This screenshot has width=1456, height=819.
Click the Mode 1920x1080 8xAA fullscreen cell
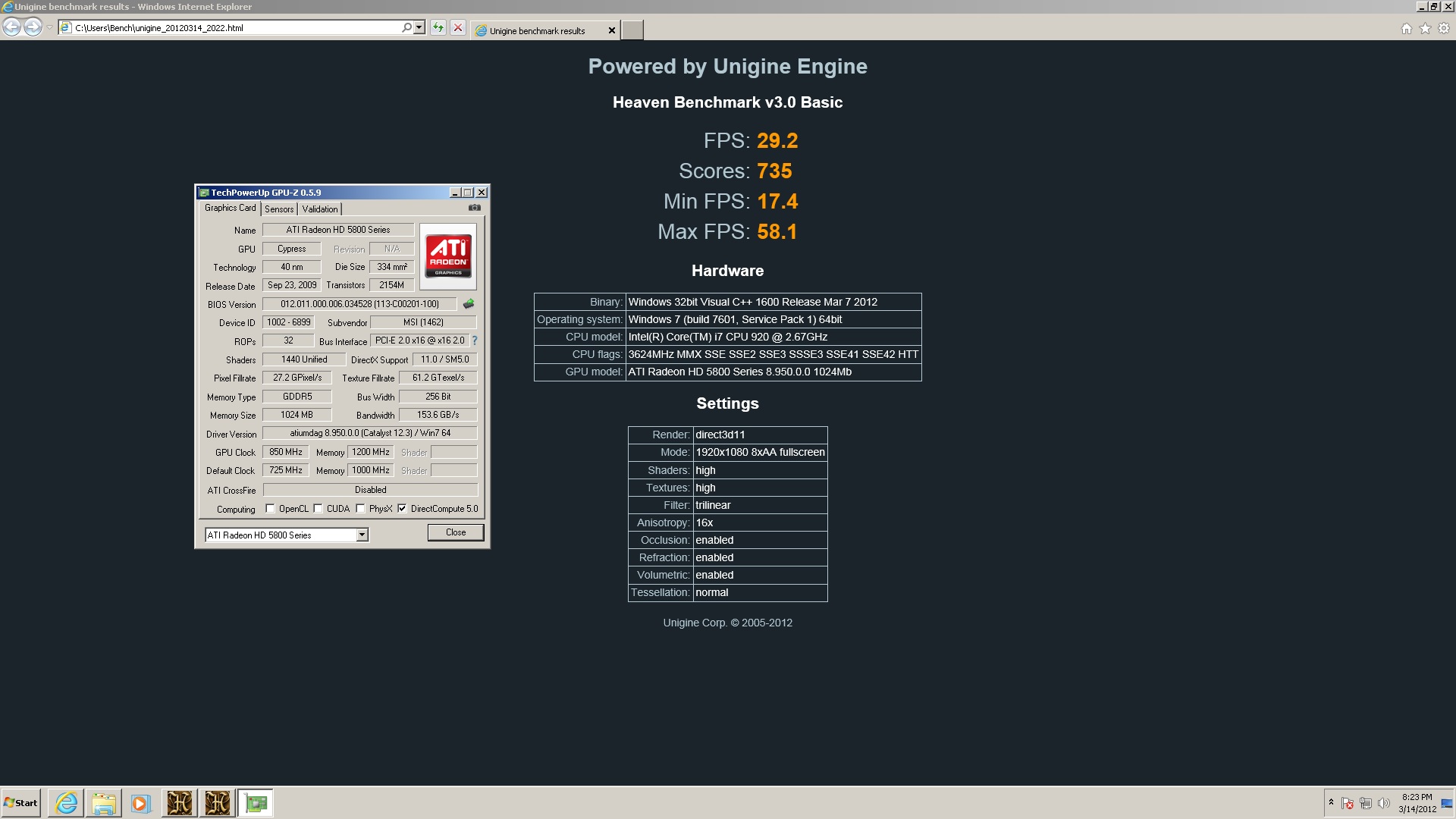[x=760, y=452]
